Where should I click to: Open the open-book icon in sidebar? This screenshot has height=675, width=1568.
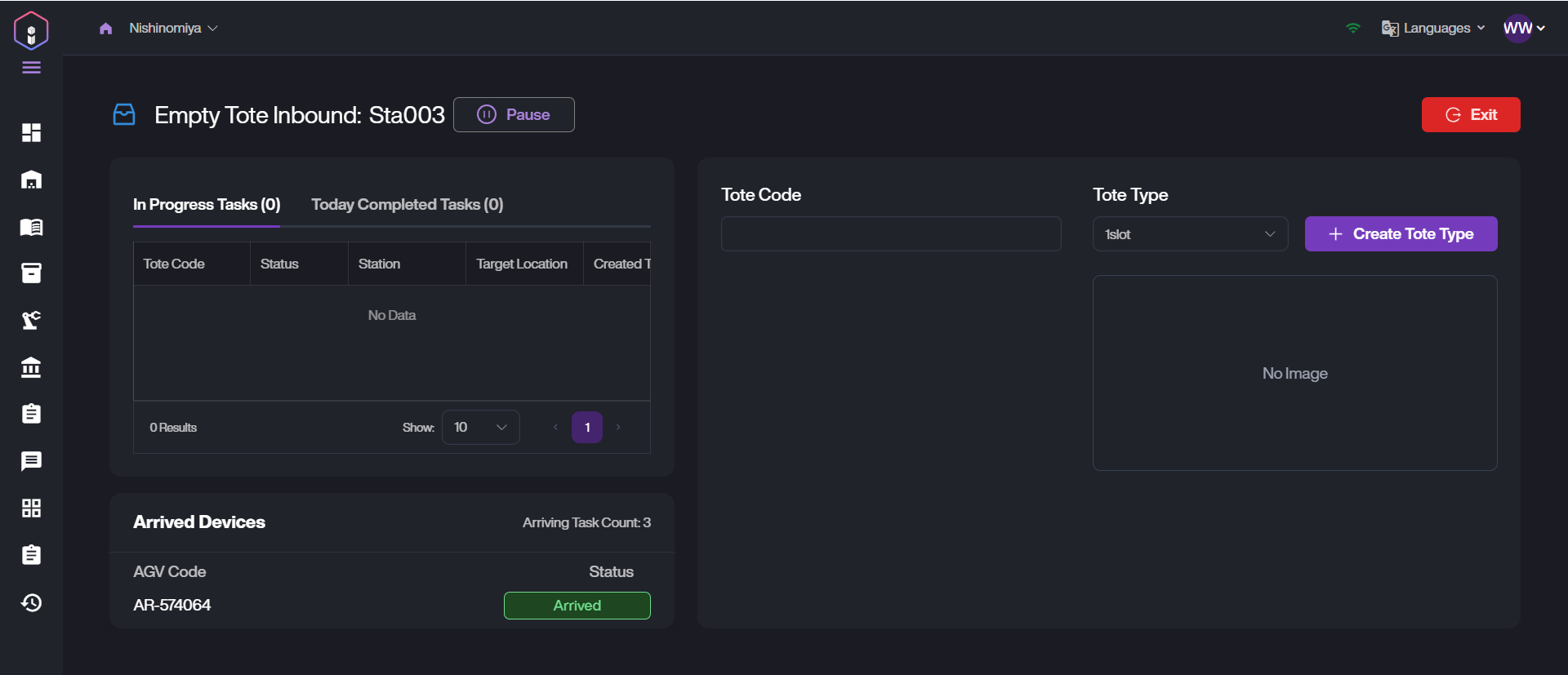point(31,227)
